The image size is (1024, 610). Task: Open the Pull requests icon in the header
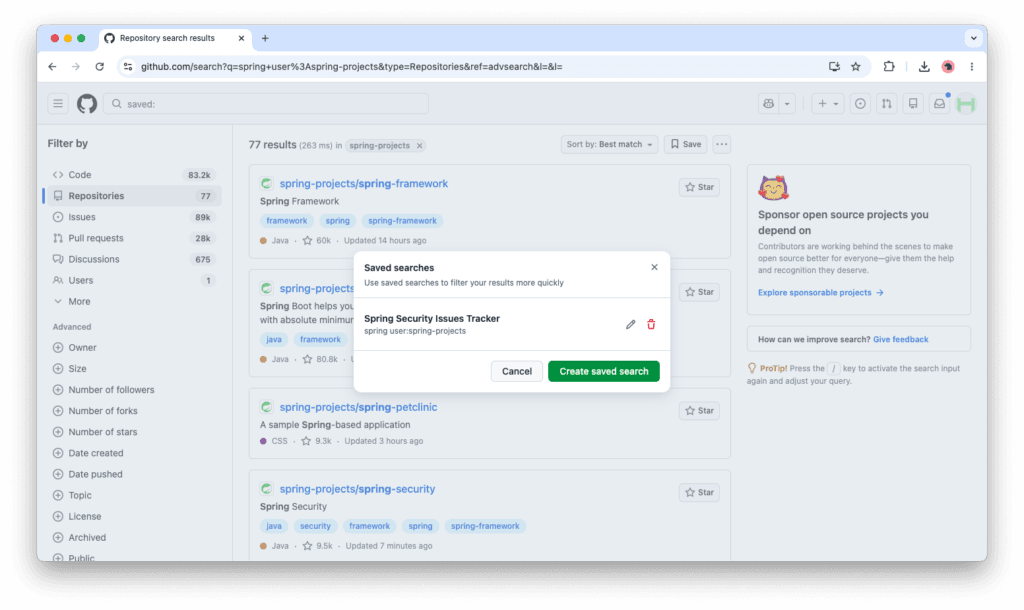pos(886,104)
